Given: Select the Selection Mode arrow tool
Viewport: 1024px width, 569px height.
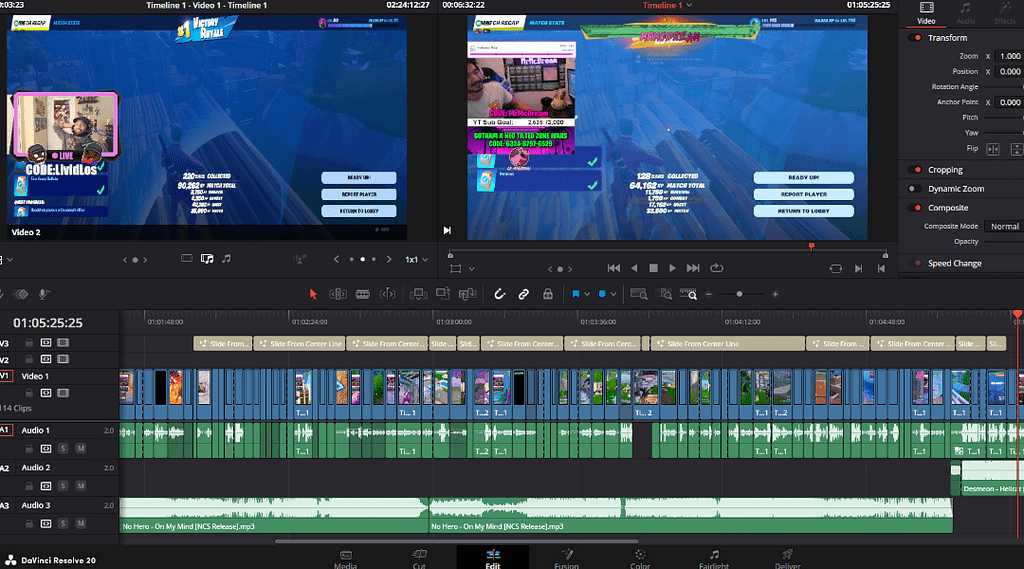Looking at the screenshot, I should point(313,294).
